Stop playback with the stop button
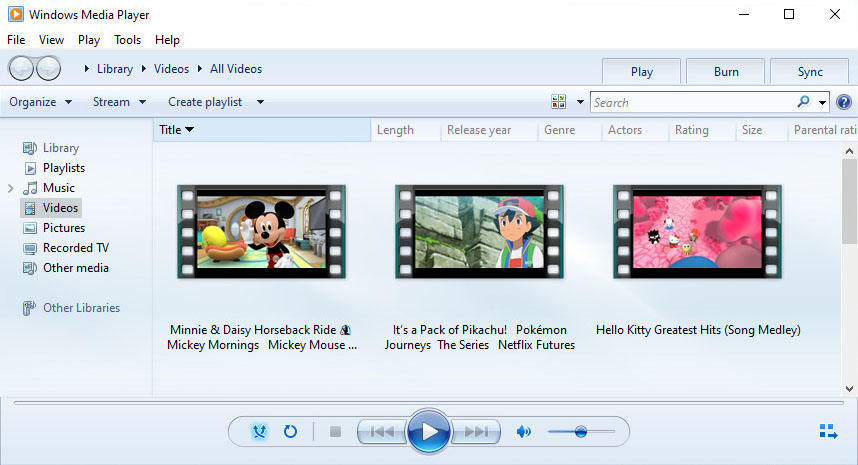The image size is (858, 465). coord(335,432)
